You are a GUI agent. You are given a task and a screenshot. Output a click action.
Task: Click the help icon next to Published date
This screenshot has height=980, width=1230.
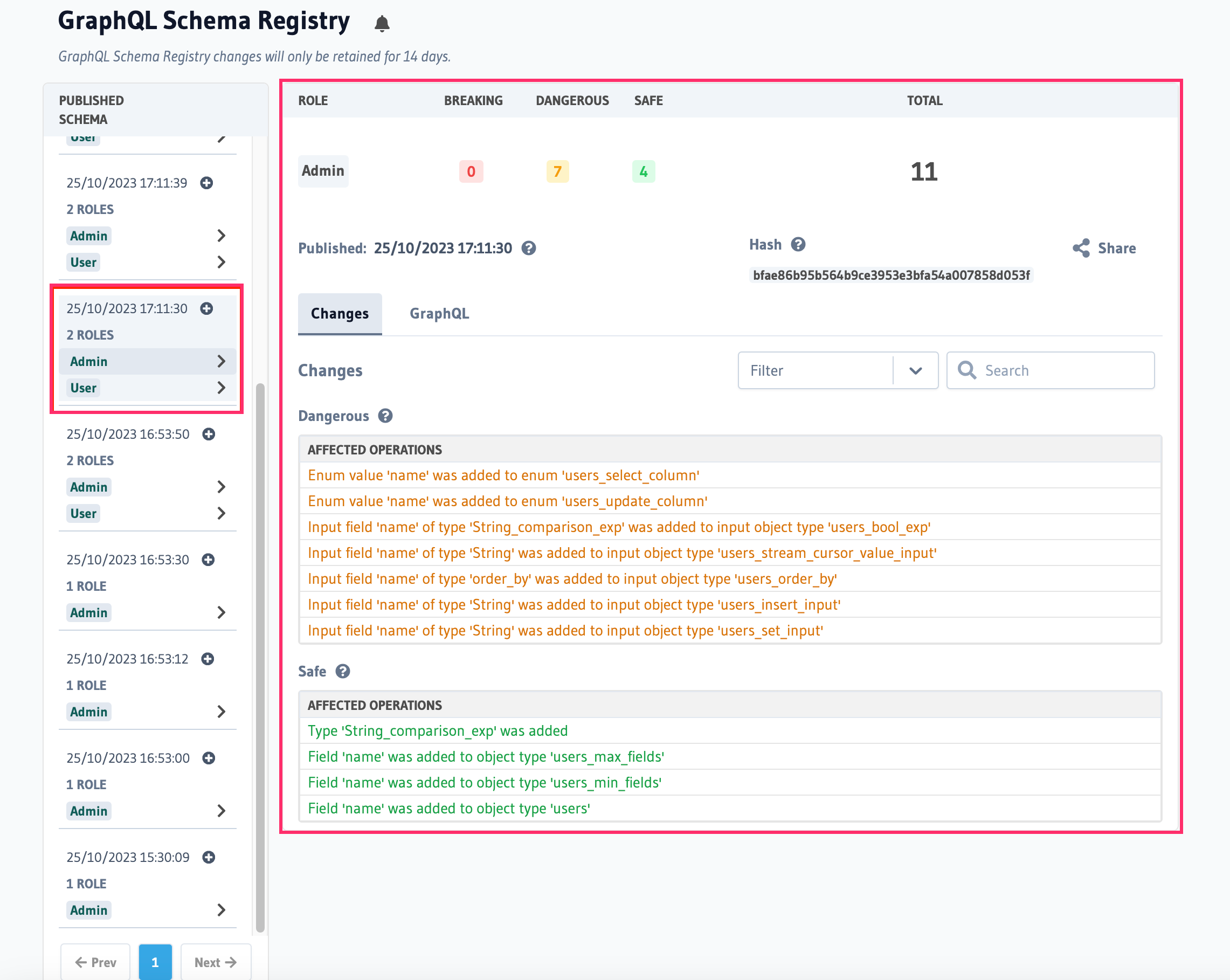pyautogui.click(x=528, y=247)
